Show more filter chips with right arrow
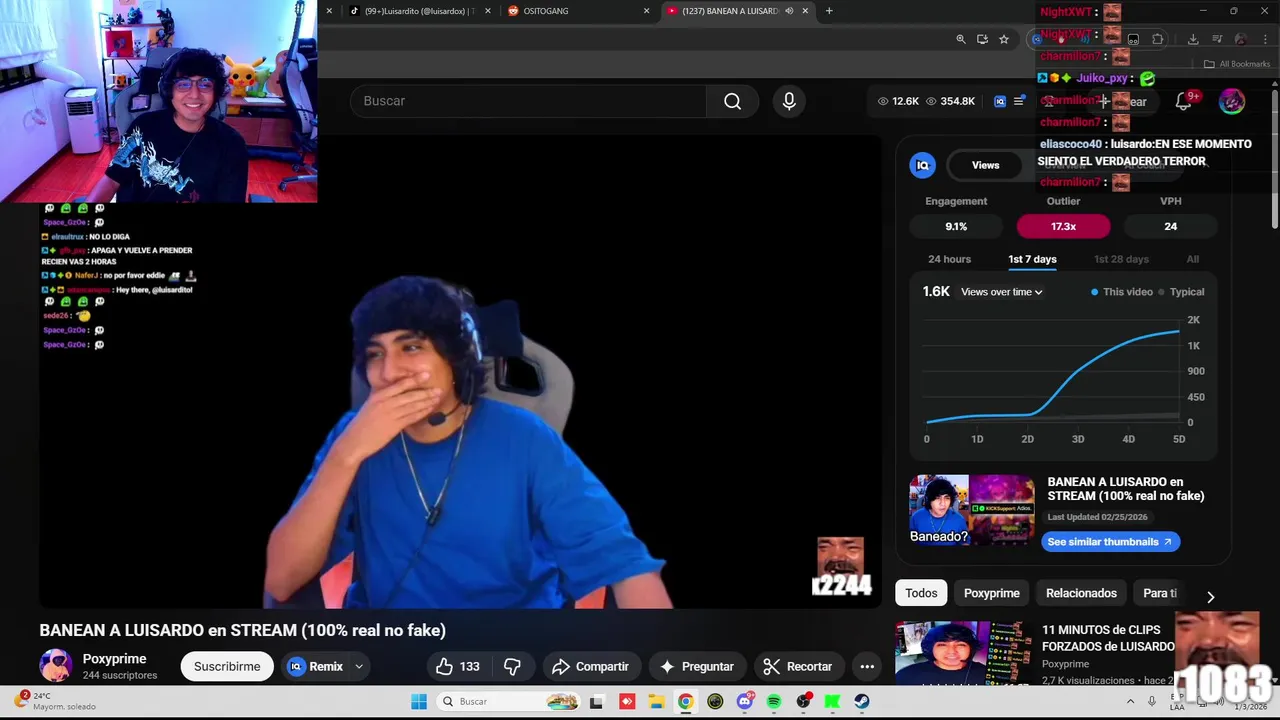This screenshot has width=1280, height=720. pos(1210,596)
